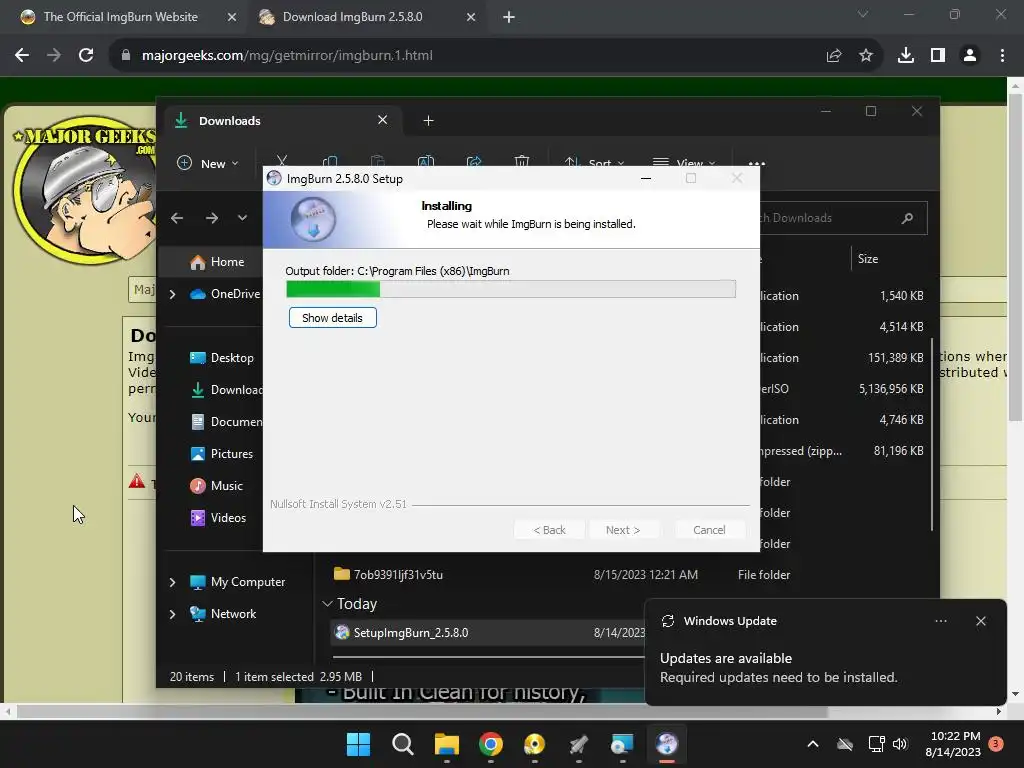Select the SetupImgBurn_2.5.8.0 file

(488, 633)
